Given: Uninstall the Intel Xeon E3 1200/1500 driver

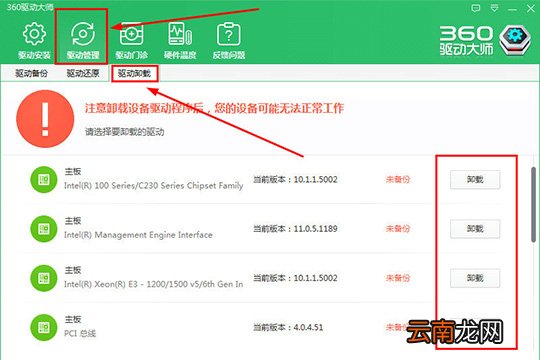Looking at the screenshot, I should tap(475, 278).
